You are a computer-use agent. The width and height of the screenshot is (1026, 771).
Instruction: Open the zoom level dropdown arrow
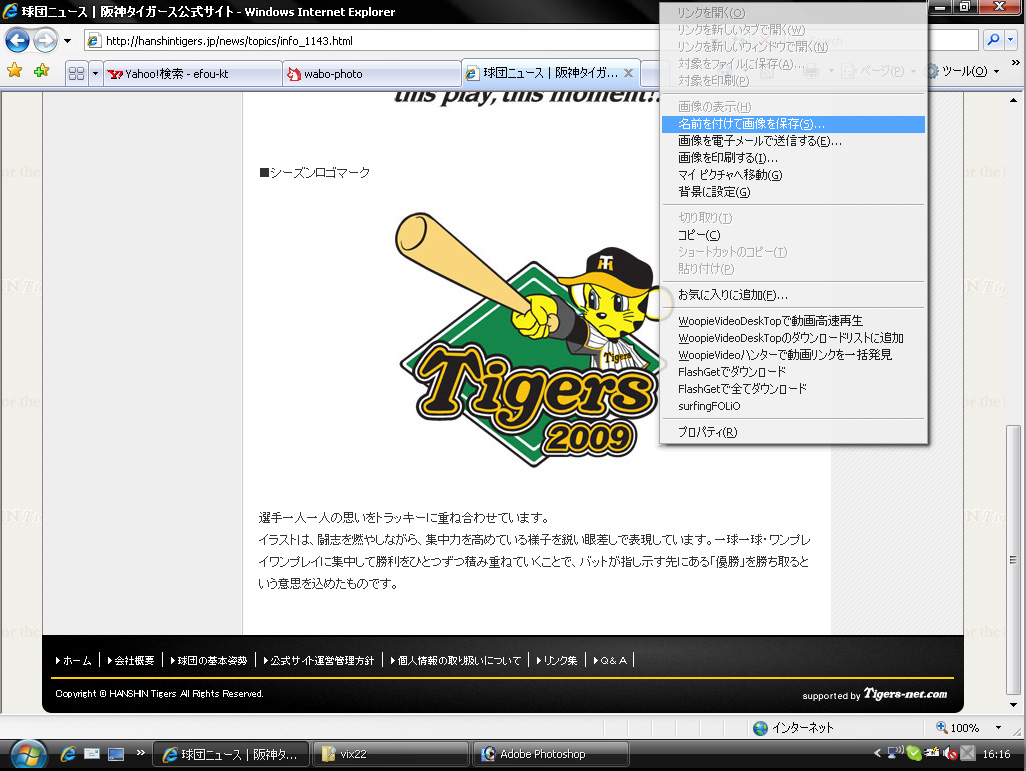click(999, 728)
